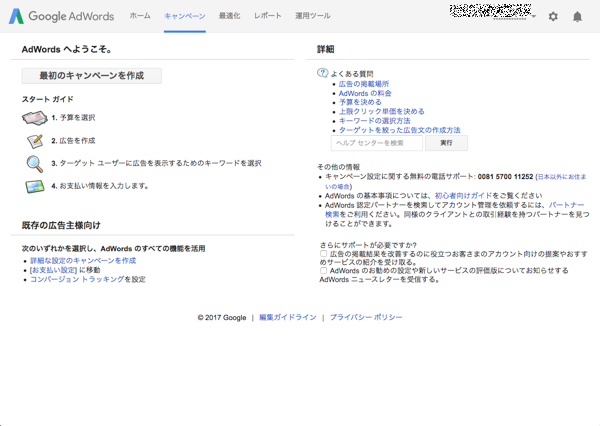Screen dimensions: 600x426
Task: Click the © 2017 Google text
Action: (x=222, y=318)
